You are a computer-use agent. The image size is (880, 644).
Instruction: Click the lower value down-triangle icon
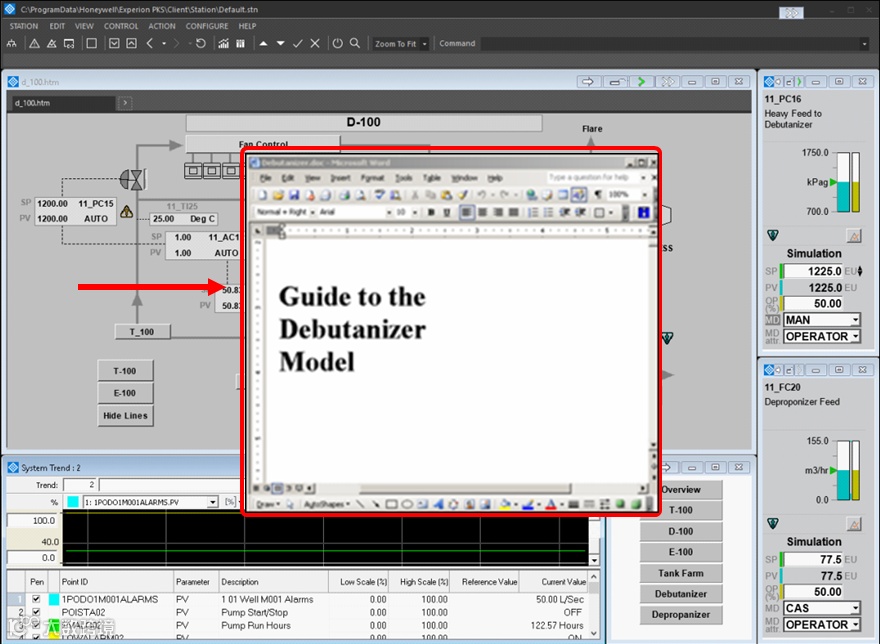pyautogui.click(x=281, y=43)
